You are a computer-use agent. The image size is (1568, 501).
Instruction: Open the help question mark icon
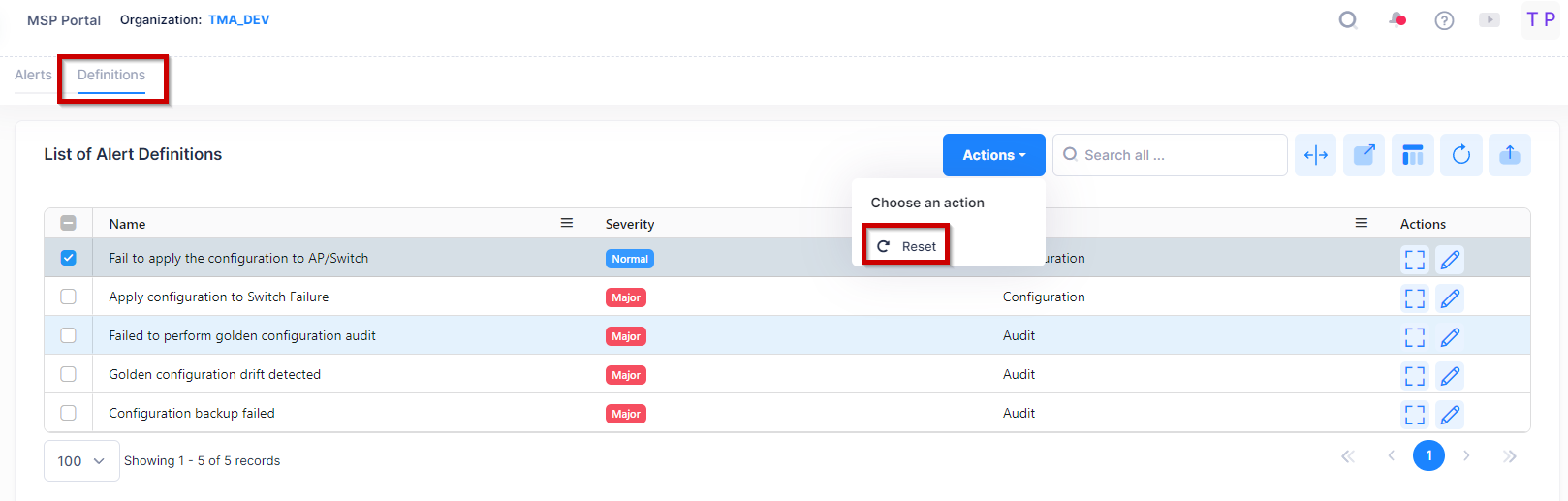pos(1444,20)
